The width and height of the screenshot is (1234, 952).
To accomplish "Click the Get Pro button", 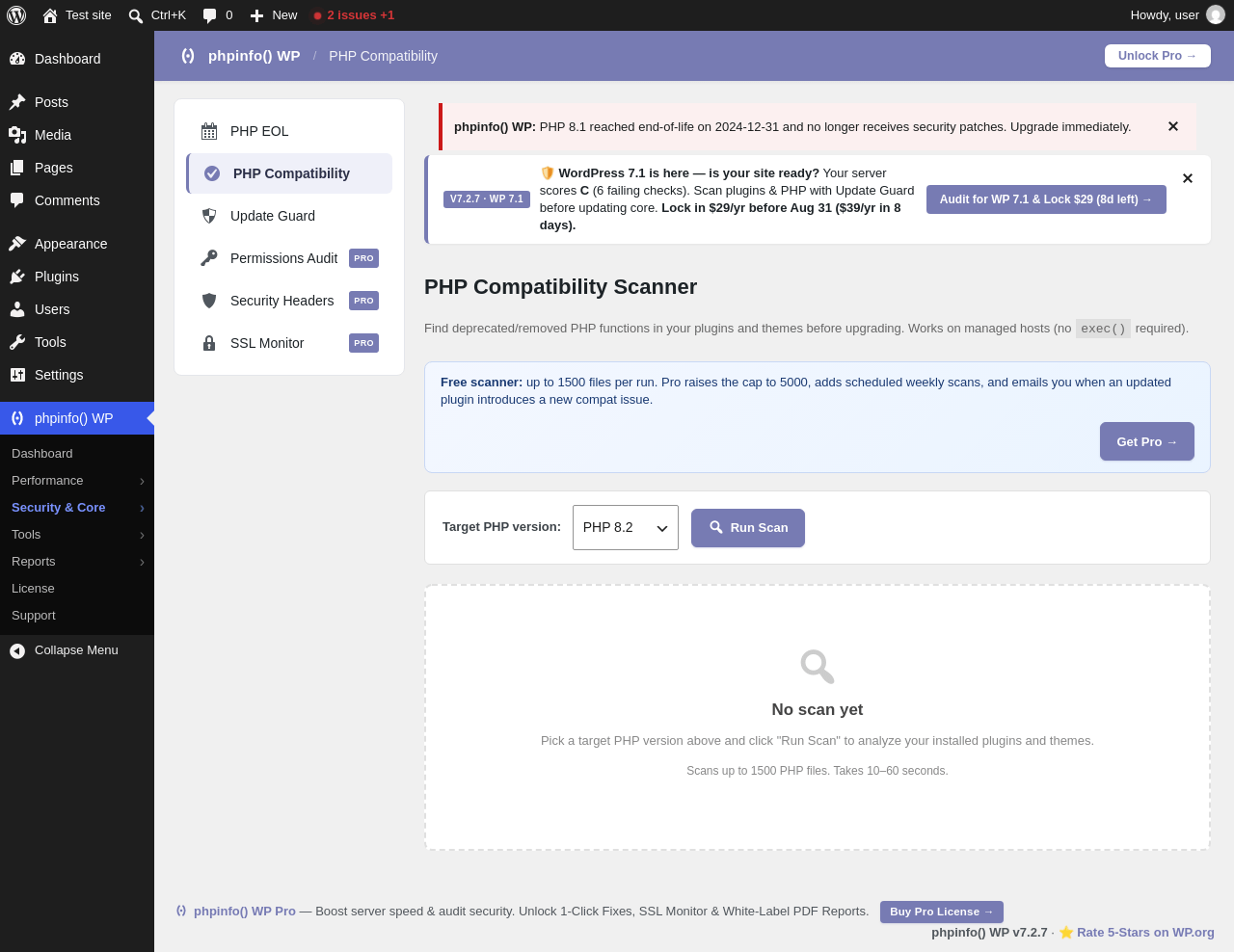I will point(1147,441).
